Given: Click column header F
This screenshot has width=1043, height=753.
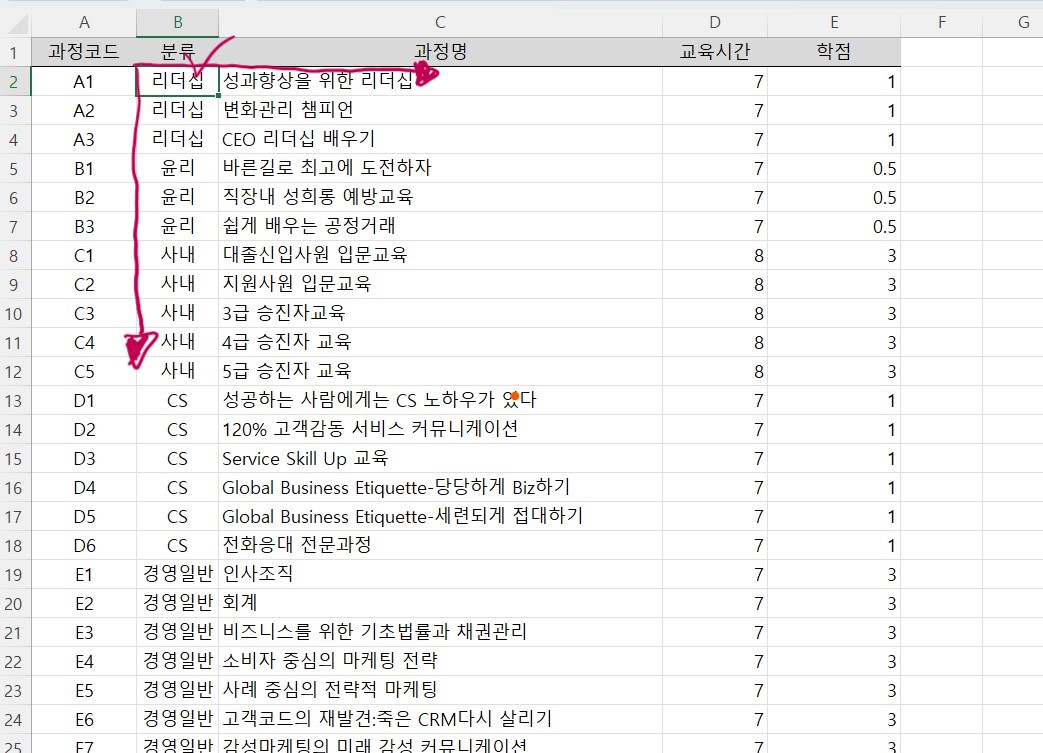Looking at the screenshot, I should [x=940, y=21].
